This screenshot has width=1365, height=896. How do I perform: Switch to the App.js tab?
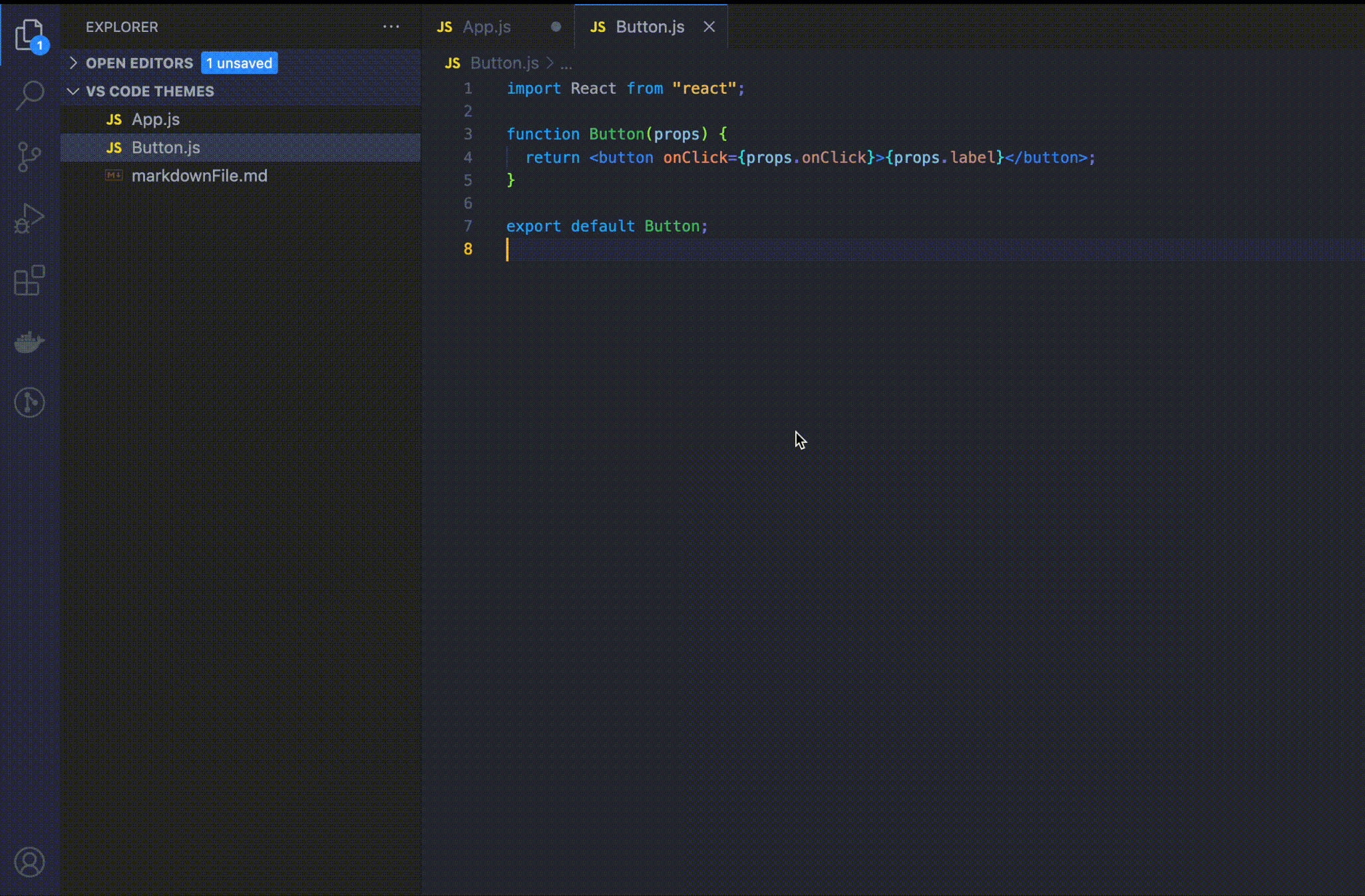487,27
